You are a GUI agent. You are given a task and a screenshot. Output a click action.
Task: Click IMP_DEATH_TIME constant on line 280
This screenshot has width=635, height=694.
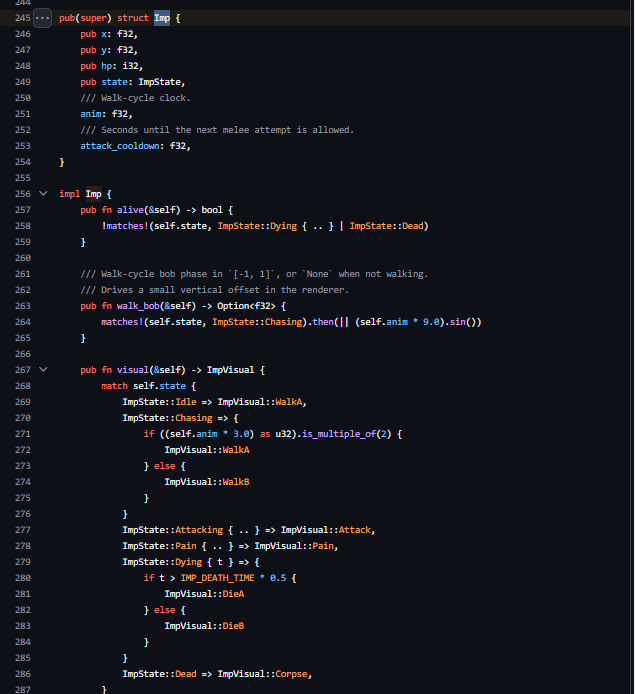[x=217, y=578]
